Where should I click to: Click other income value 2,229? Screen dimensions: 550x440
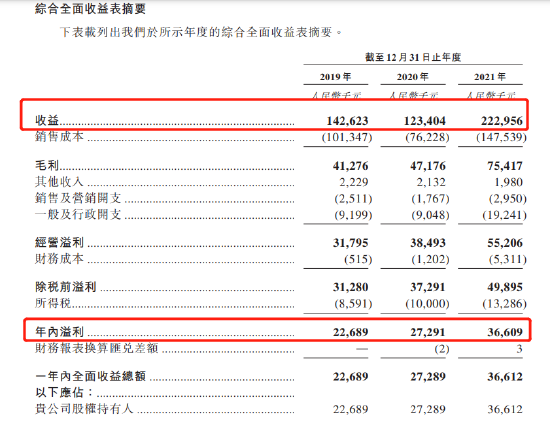click(354, 182)
